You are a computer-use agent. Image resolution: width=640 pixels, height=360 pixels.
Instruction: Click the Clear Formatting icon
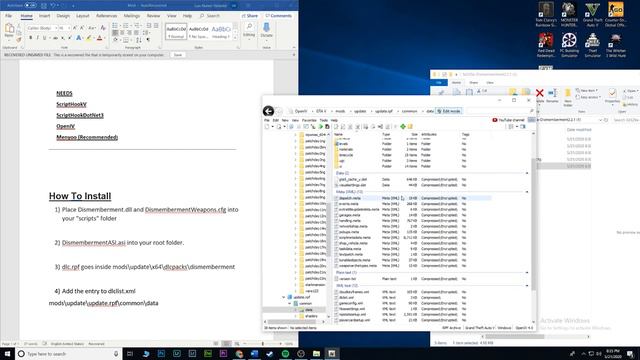click(x=103, y=28)
